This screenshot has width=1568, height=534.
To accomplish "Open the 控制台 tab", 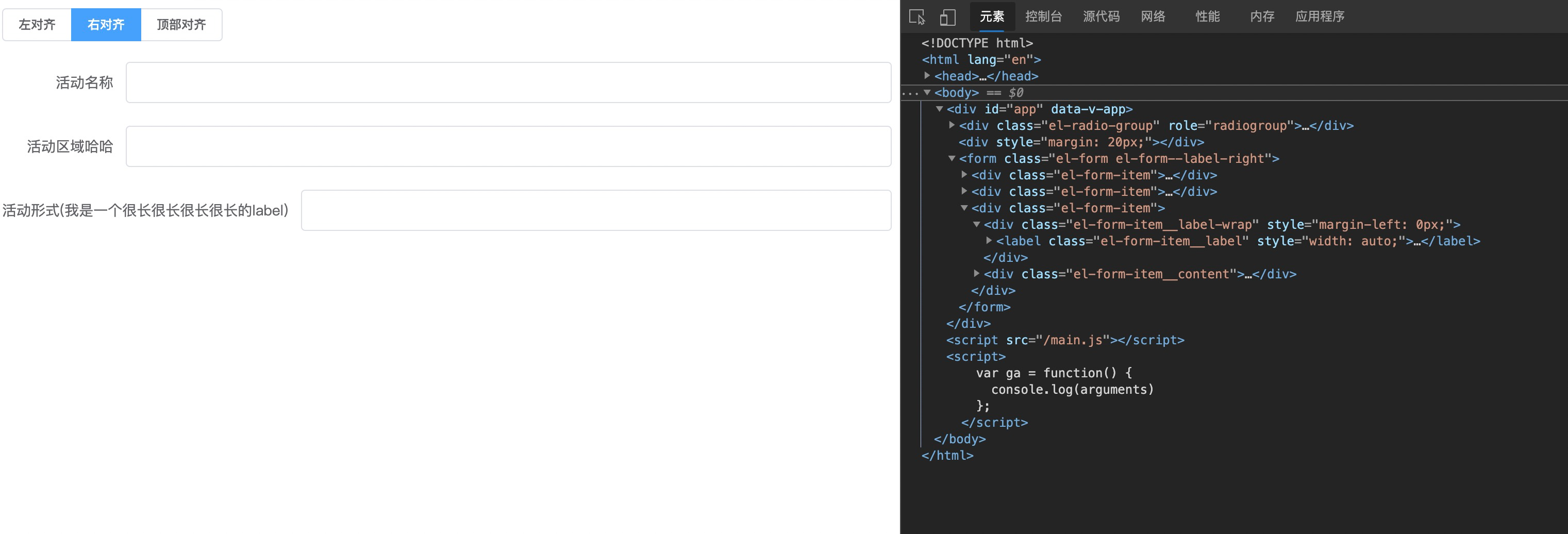I will [1043, 16].
